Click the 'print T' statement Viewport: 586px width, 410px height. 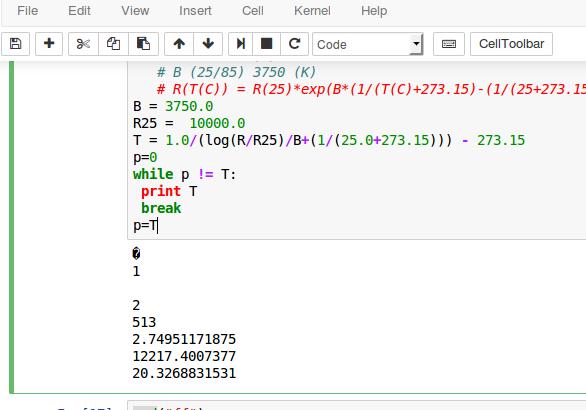click(x=169, y=191)
